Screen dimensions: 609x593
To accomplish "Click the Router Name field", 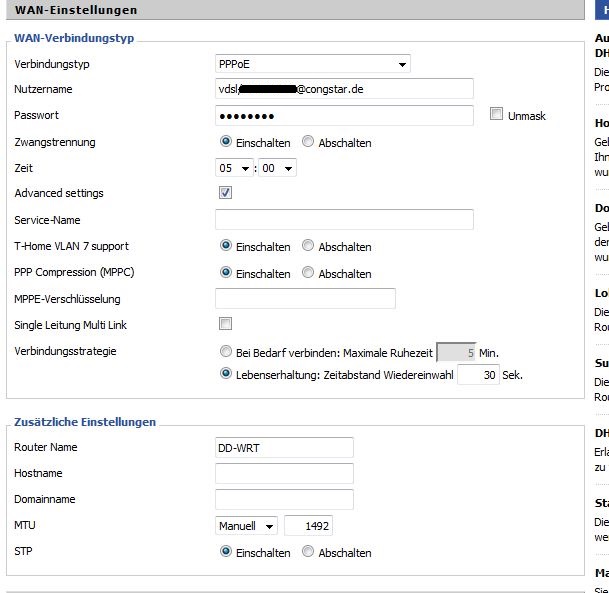I will click(284, 447).
